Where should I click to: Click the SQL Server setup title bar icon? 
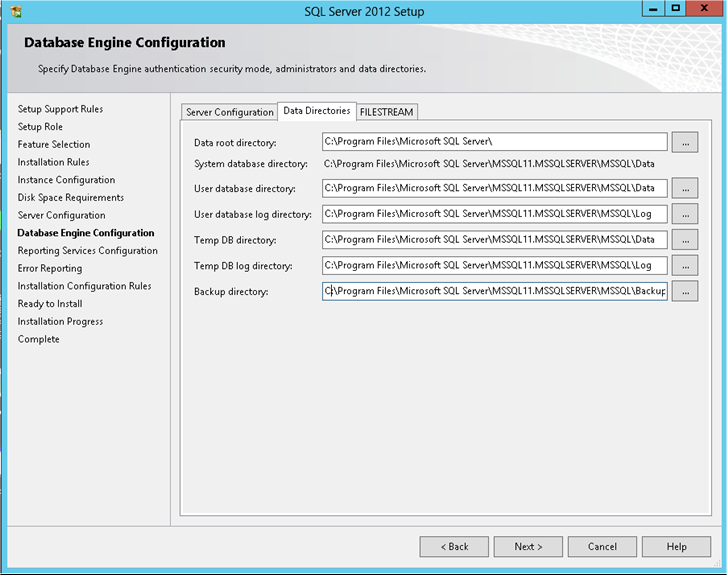(x=16, y=11)
